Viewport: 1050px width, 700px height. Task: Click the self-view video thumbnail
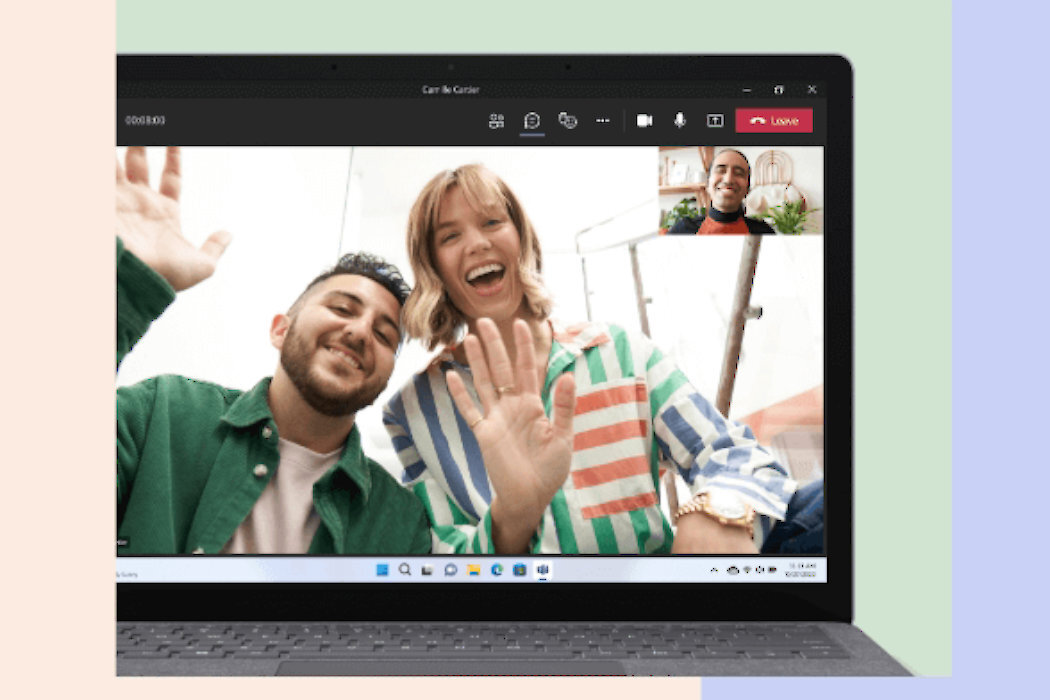pos(740,190)
